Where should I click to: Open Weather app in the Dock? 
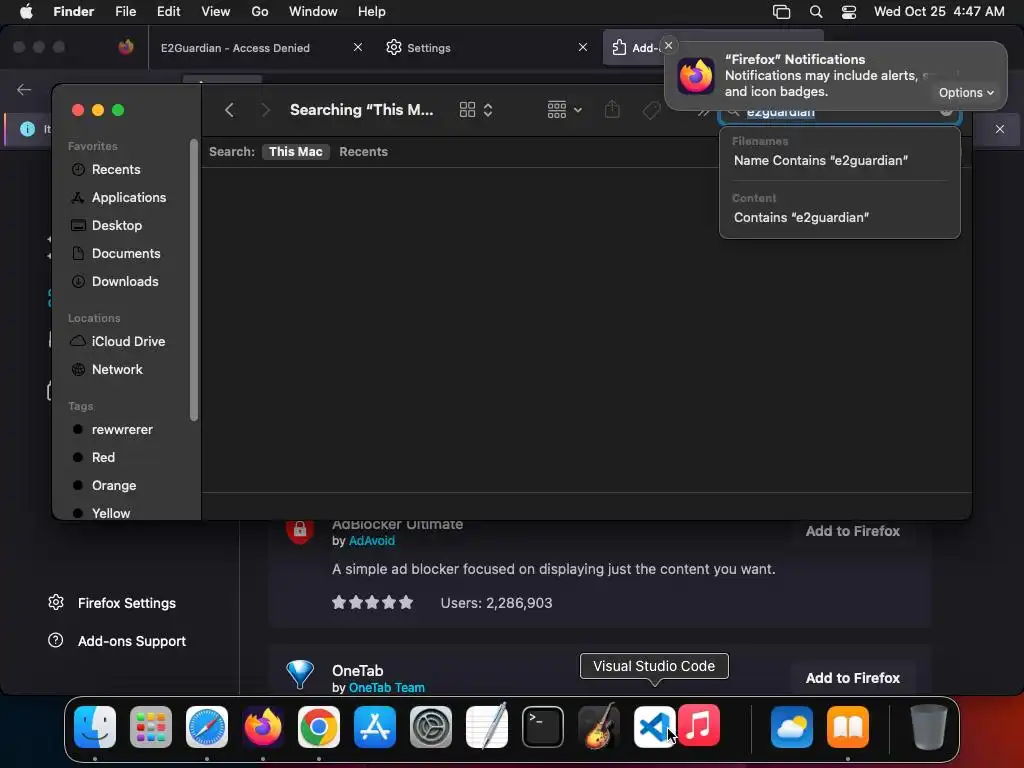(792, 726)
